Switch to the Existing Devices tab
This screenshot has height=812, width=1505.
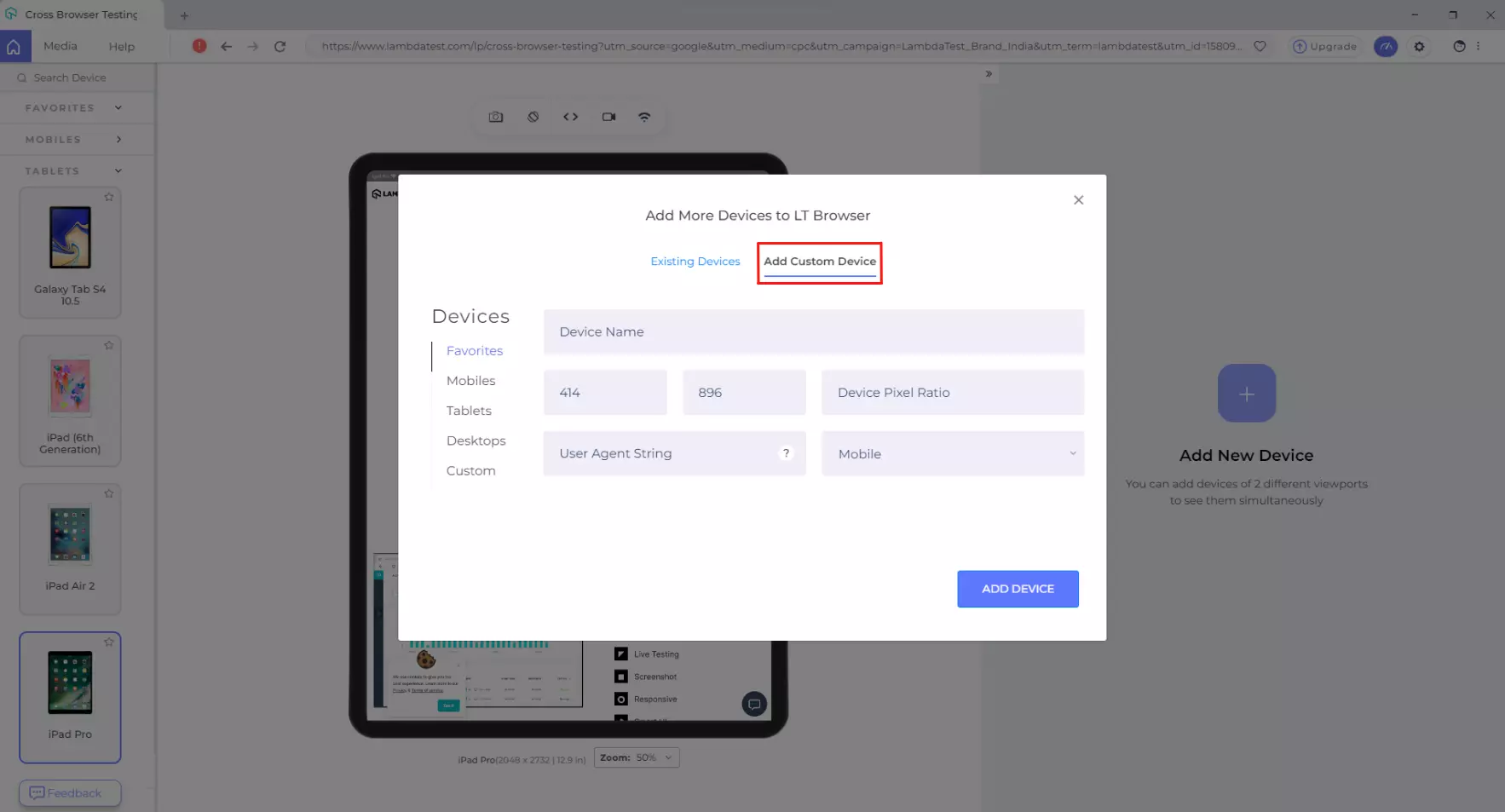pos(695,262)
